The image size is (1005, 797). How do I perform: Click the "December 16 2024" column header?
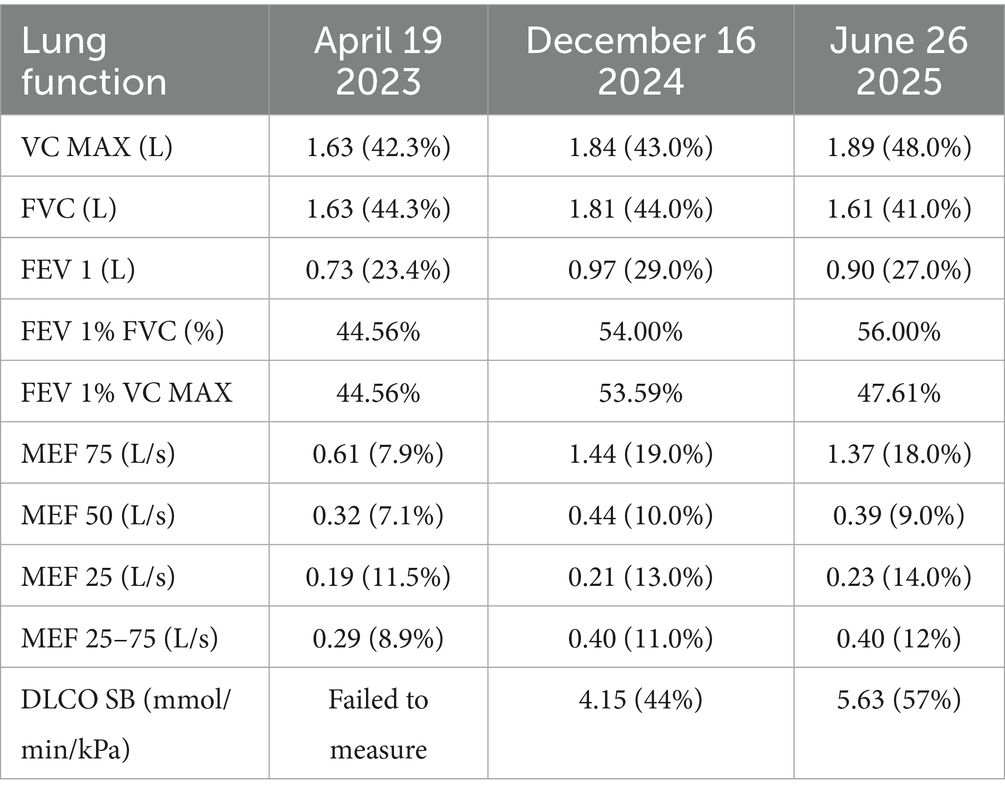641,60
